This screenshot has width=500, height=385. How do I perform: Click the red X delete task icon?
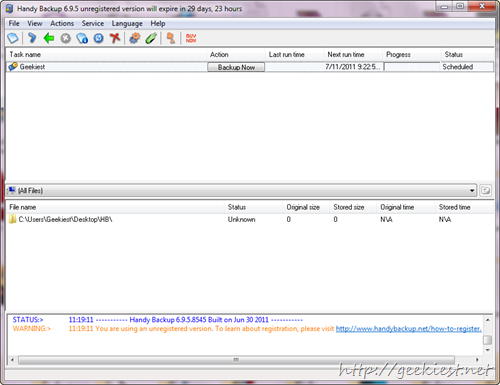click(115, 38)
